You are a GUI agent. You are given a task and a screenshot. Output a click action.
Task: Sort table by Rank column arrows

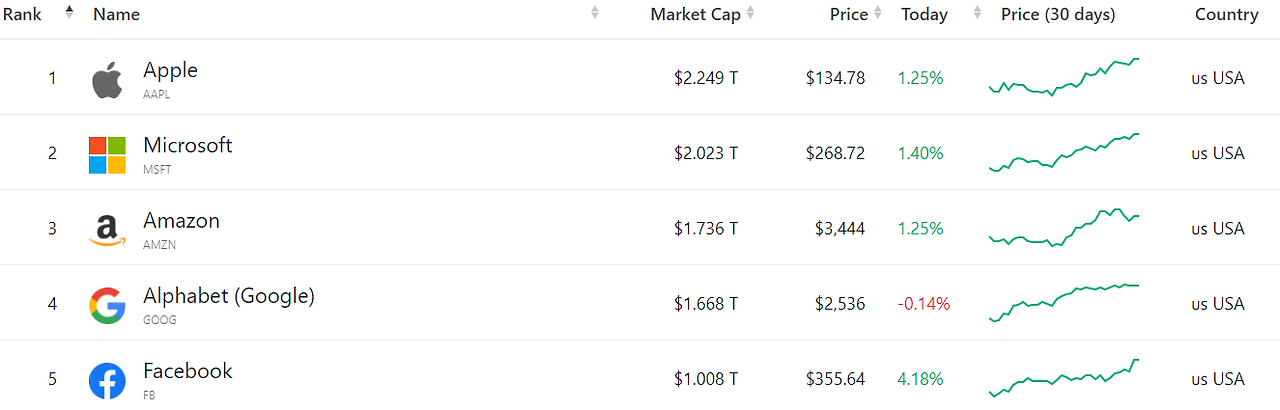point(69,13)
